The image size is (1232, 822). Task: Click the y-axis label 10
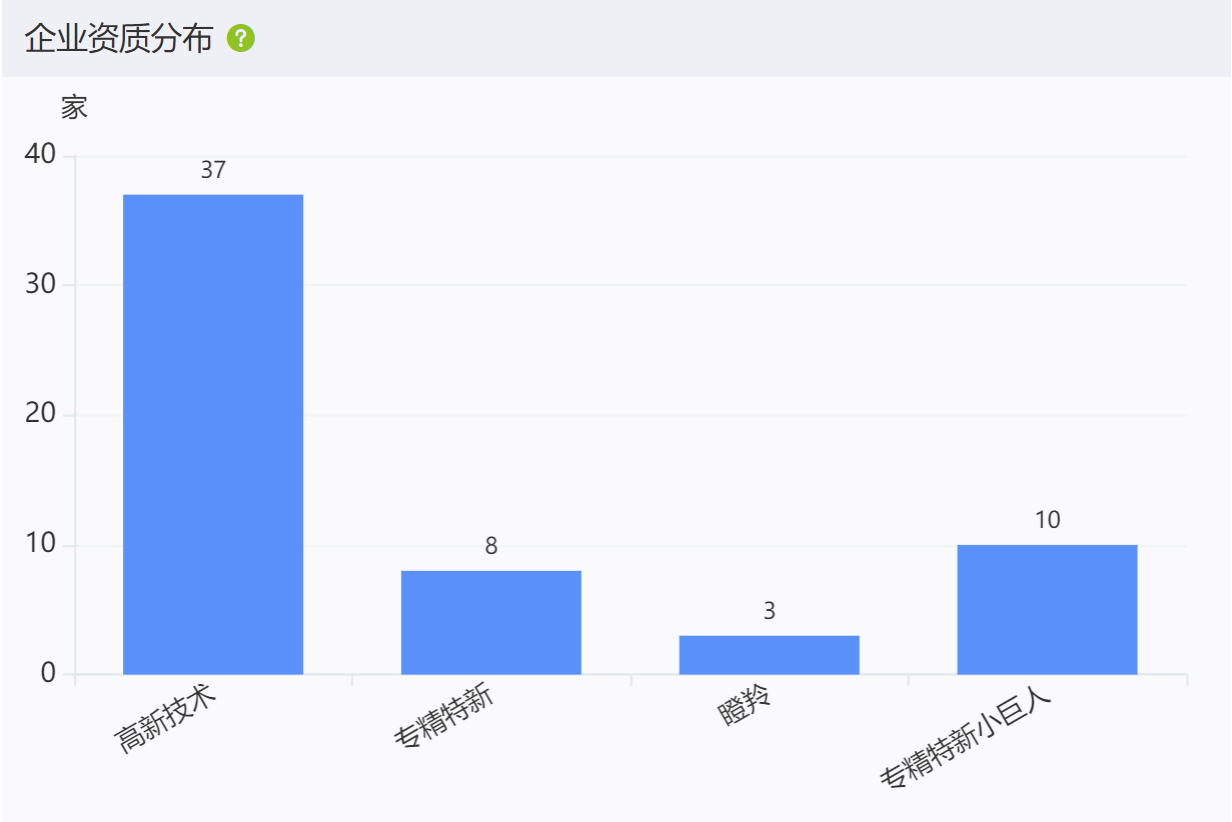coord(41,545)
